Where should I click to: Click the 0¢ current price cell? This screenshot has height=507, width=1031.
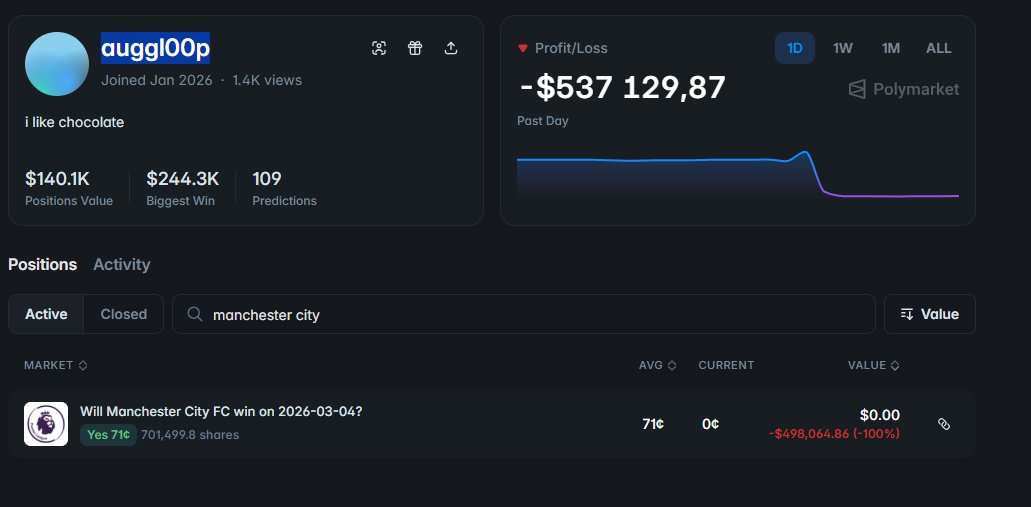(x=710, y=424)
